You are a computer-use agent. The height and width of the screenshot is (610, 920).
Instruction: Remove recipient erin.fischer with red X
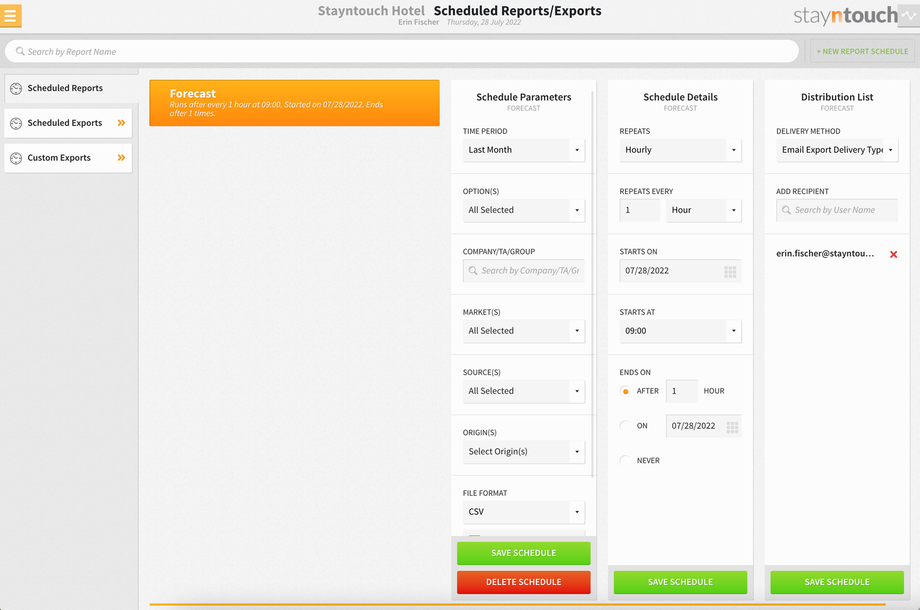893,255
